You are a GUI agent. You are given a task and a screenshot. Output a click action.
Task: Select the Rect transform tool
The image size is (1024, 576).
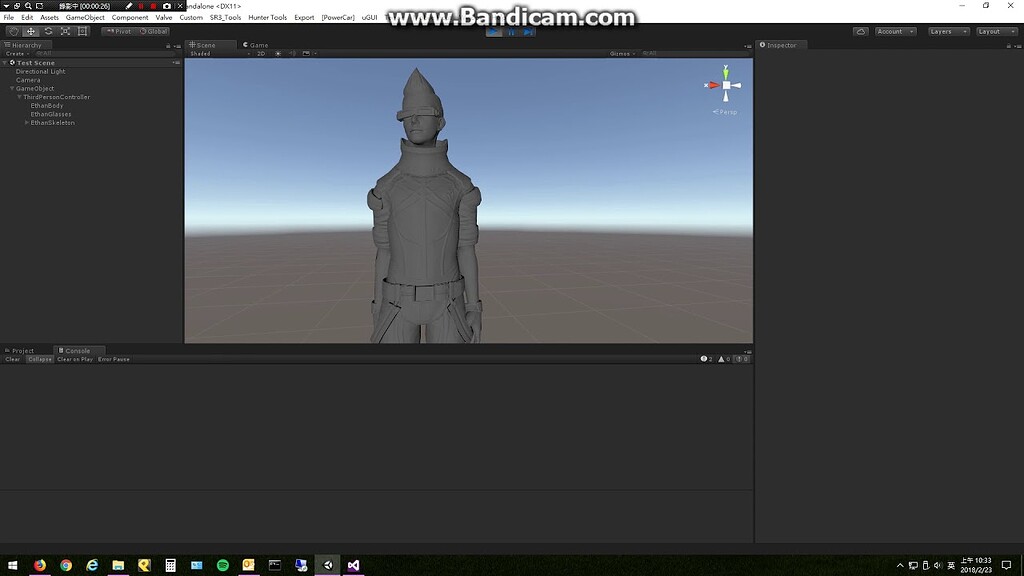point(82,31)
